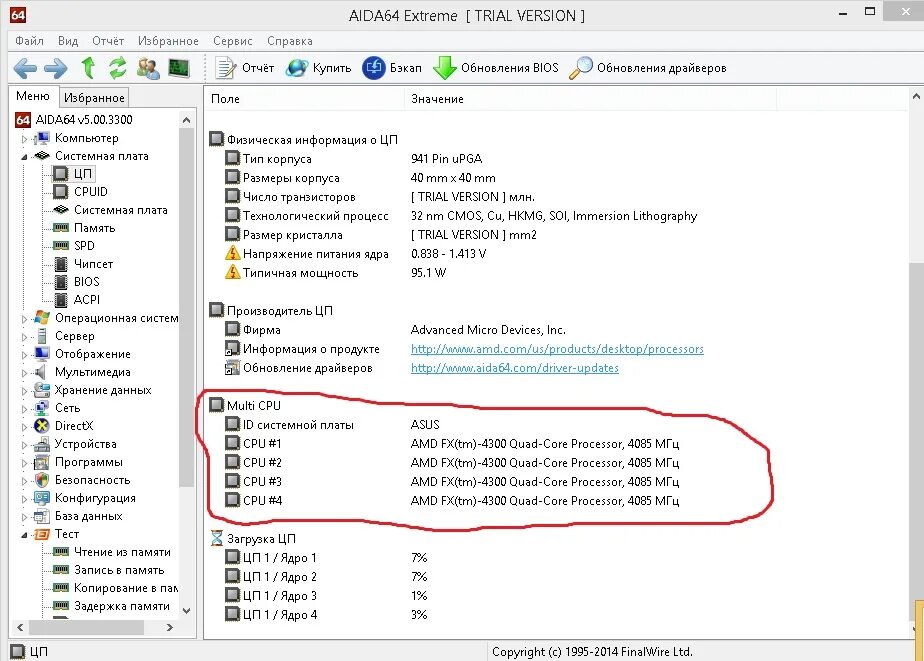This screenshot has height=661, width=924.
Task: Open the Вид menu
Action: 68,41
